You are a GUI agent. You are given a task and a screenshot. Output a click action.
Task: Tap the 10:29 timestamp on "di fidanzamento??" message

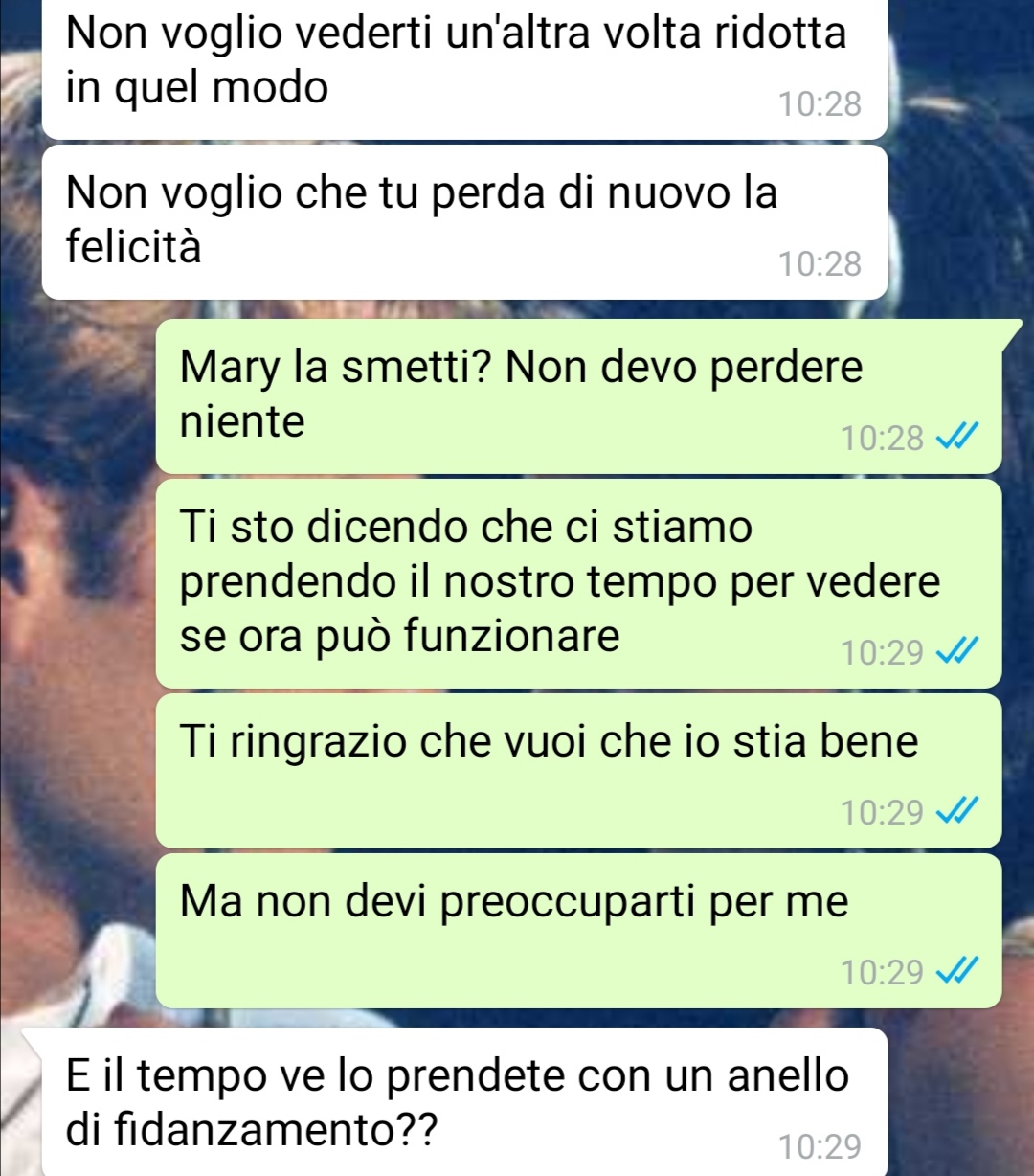[820, 1146]
